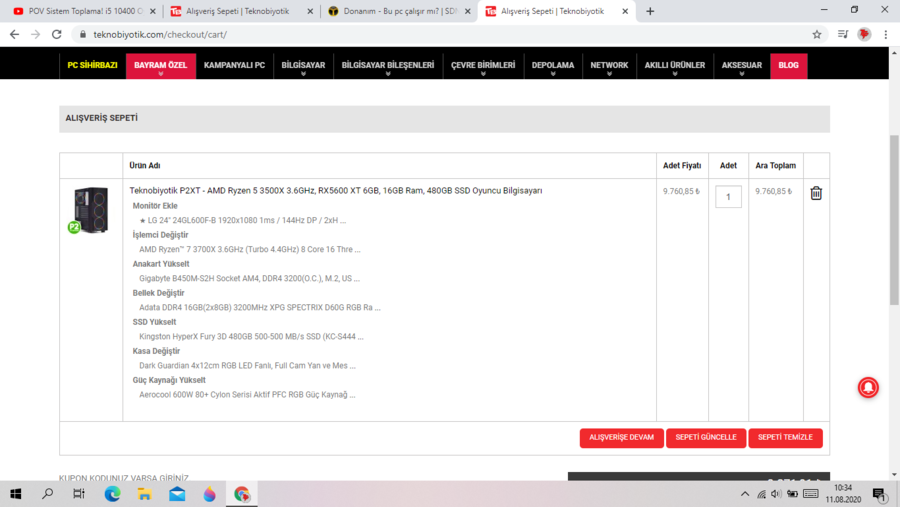Open Chrome icon on taskbar
The height and width of the screenshot is (507, 900).
point(242,494)
